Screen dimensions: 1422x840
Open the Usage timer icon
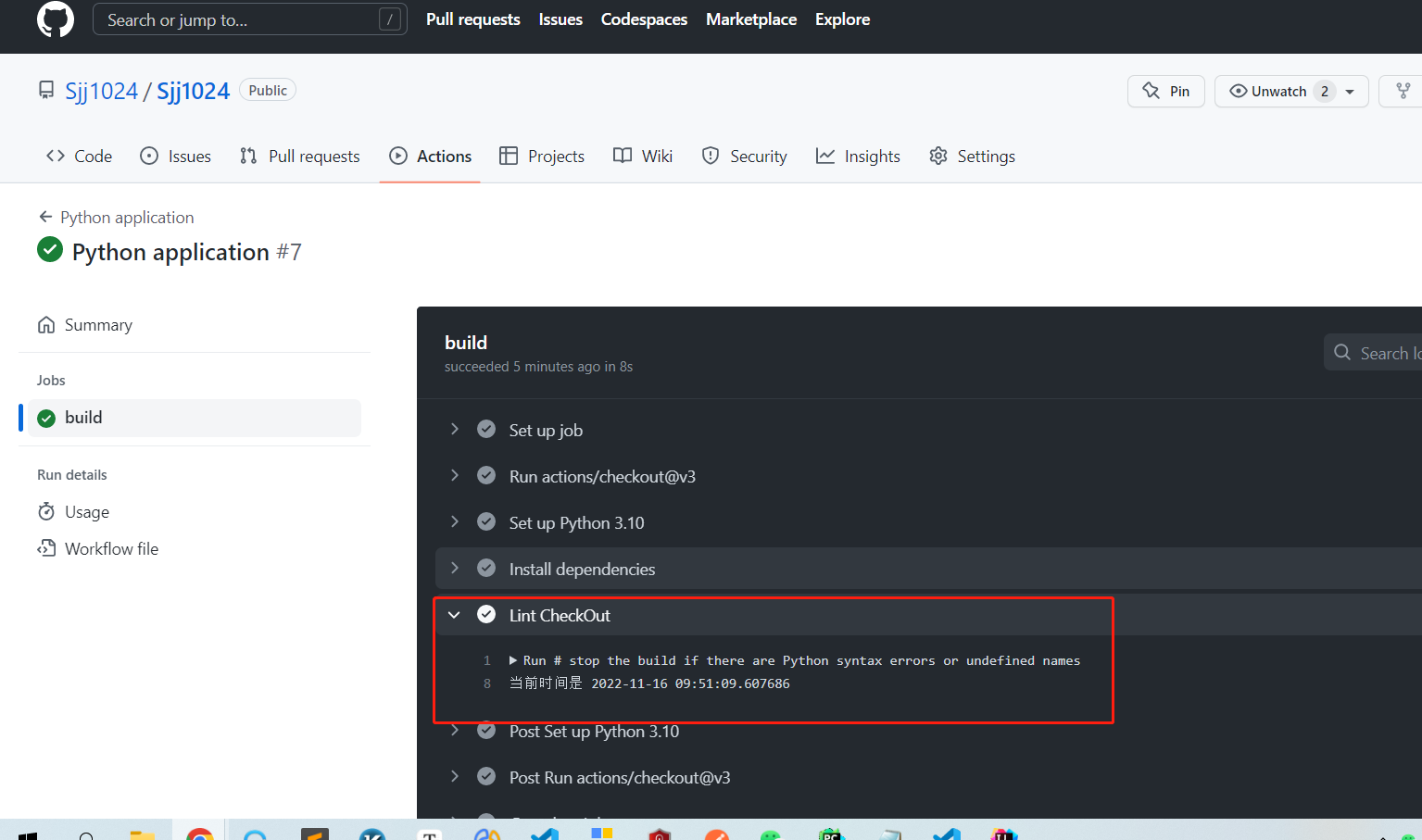(x=45, y=511)
